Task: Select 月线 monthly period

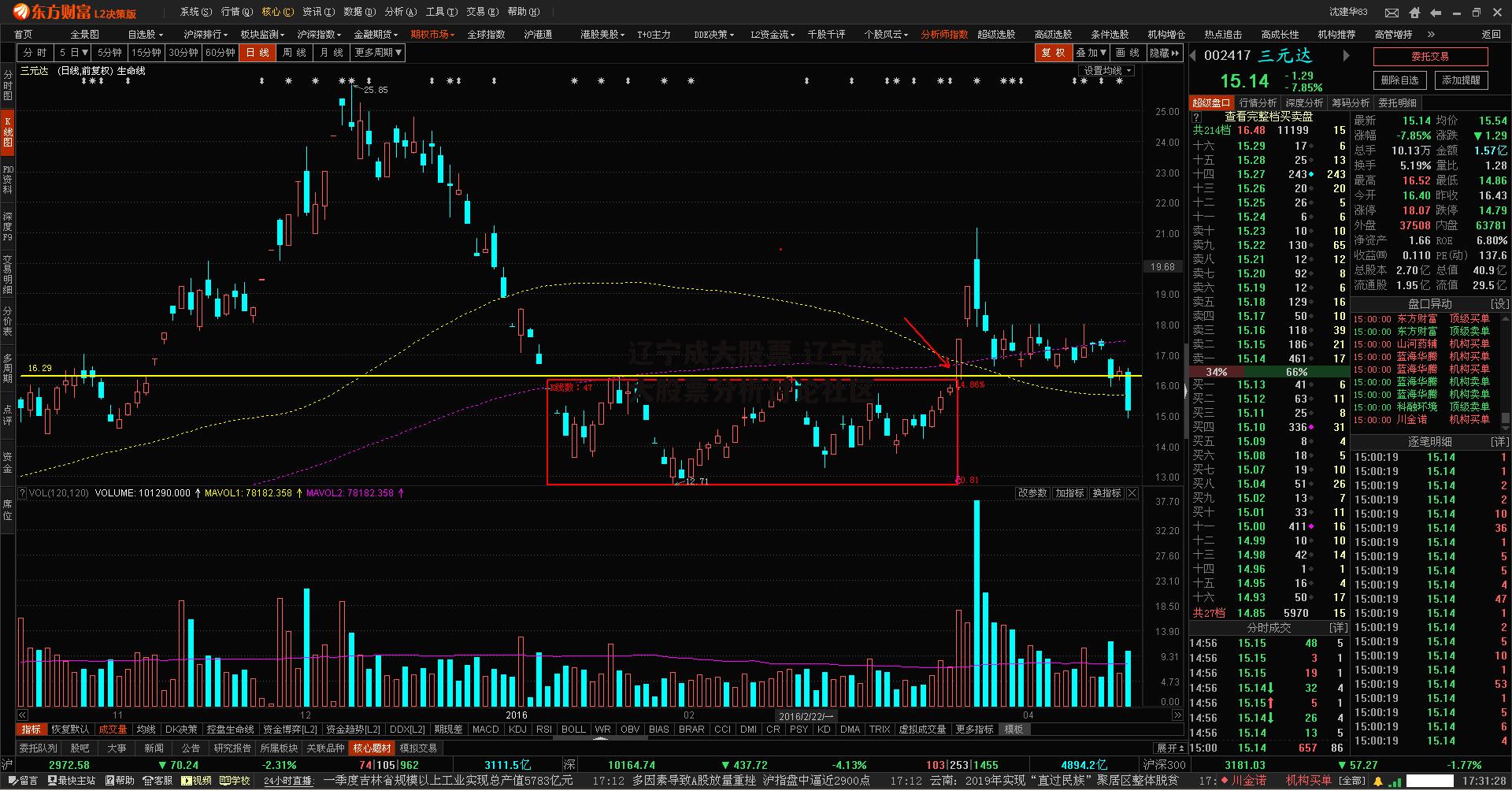Action: [x=331, y=53]
